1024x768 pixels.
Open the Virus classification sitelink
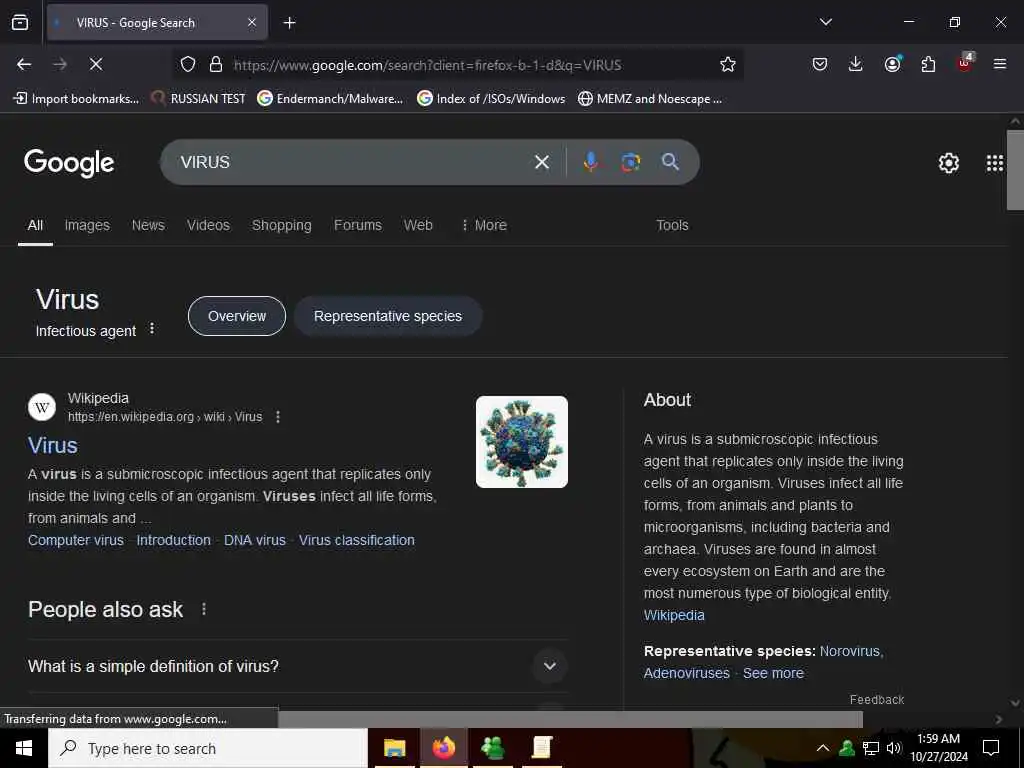357,540
